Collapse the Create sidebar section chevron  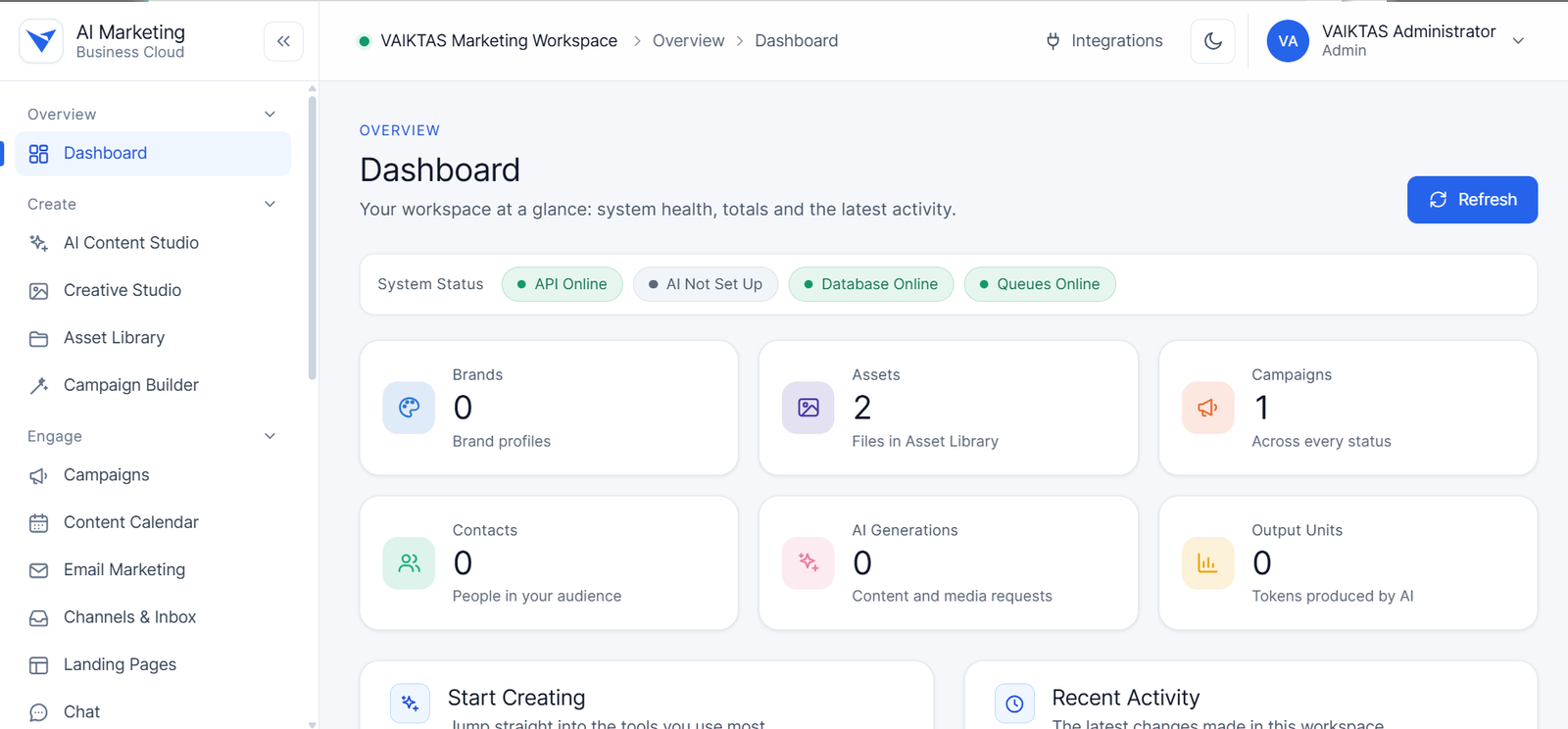point(270,204)
